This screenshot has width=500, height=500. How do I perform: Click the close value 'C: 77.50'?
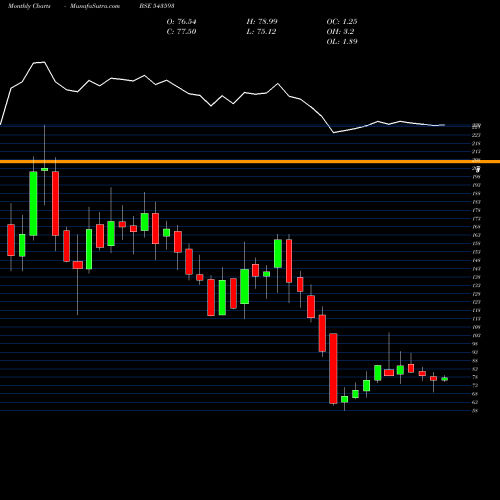181,32
